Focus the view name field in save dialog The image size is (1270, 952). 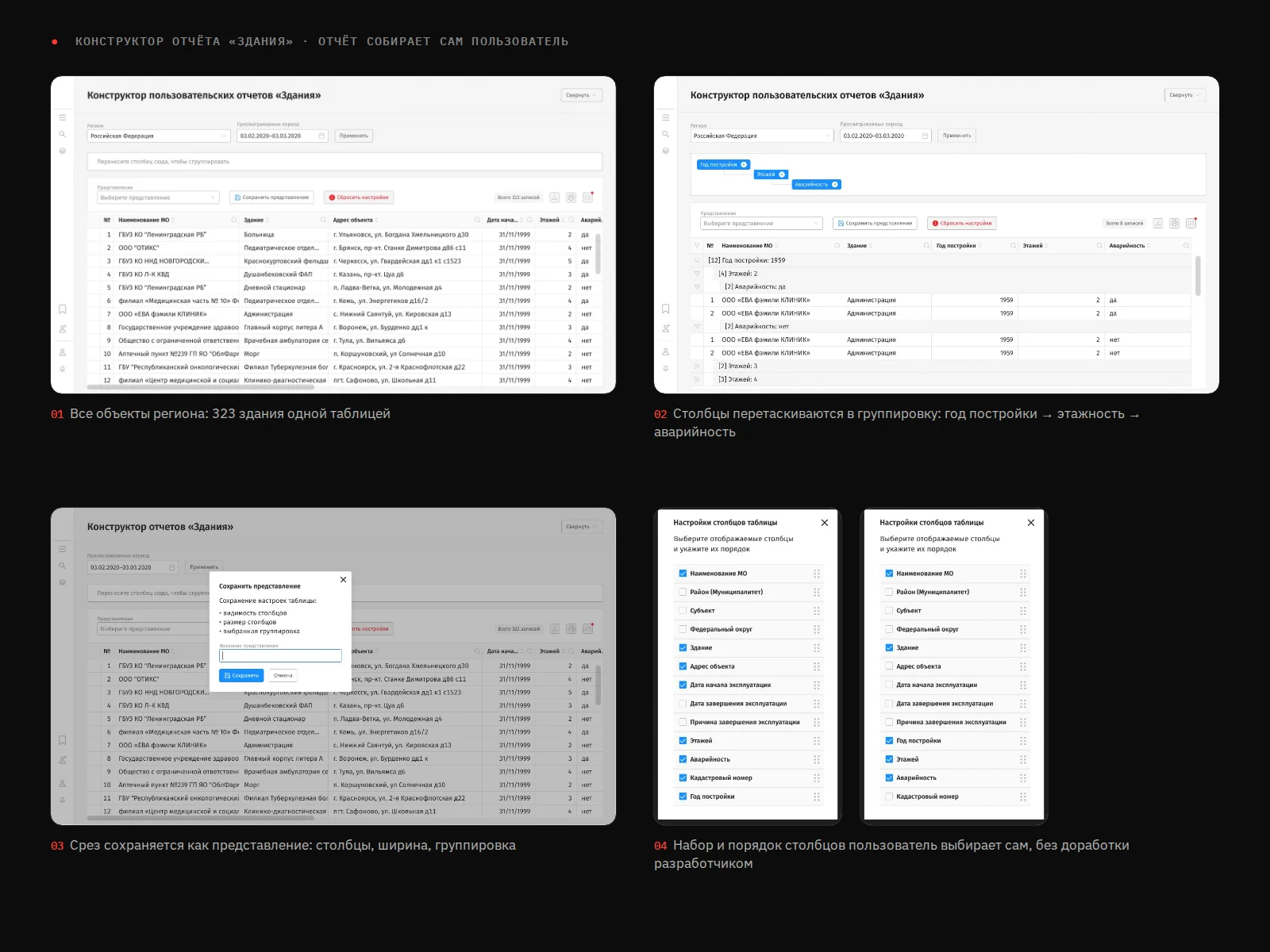(x=280, y=656)
